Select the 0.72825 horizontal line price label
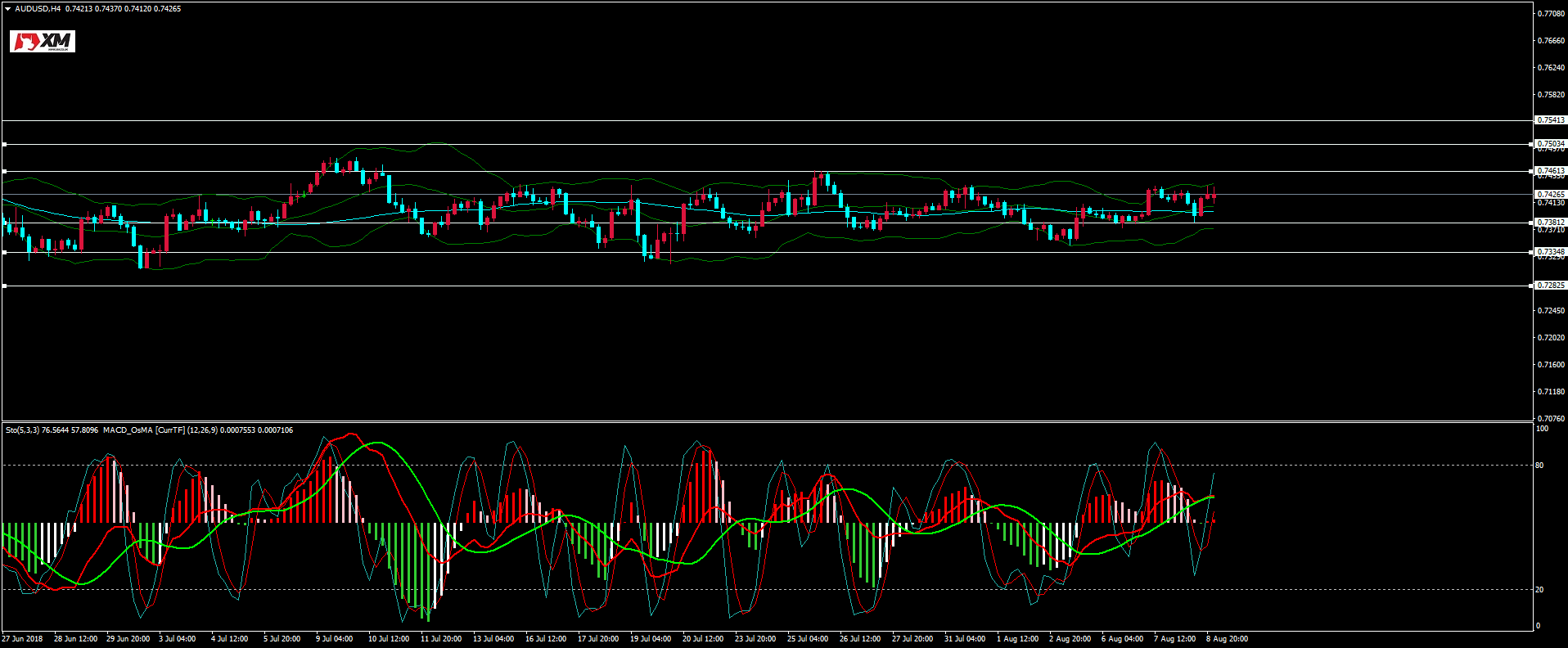The image size is (1568, 648). [x=1550, y=286]
